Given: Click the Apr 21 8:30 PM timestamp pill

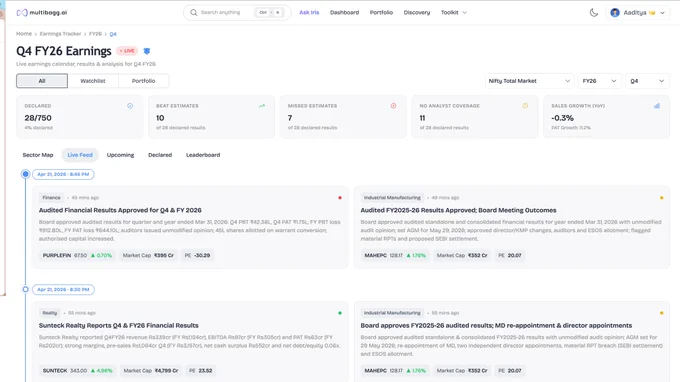Looking at the screenshot, I should click(x=63, y=289).
